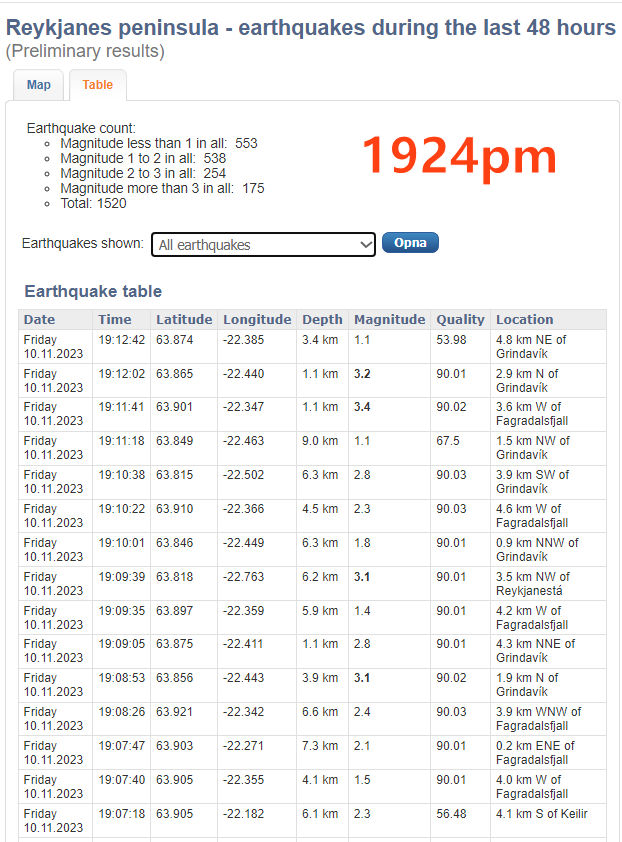Click the 53.98 quality value

coord(451,340)
